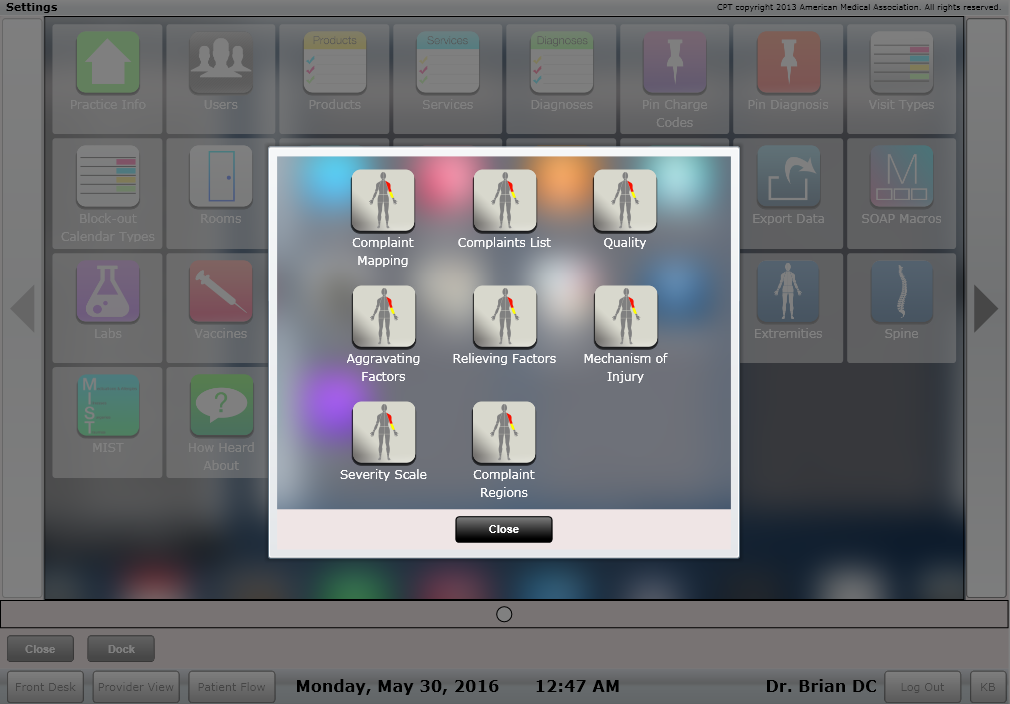Go to previous settings page arrow
The width and height of the screenshot is (1010, 704).
click(22, 309)
